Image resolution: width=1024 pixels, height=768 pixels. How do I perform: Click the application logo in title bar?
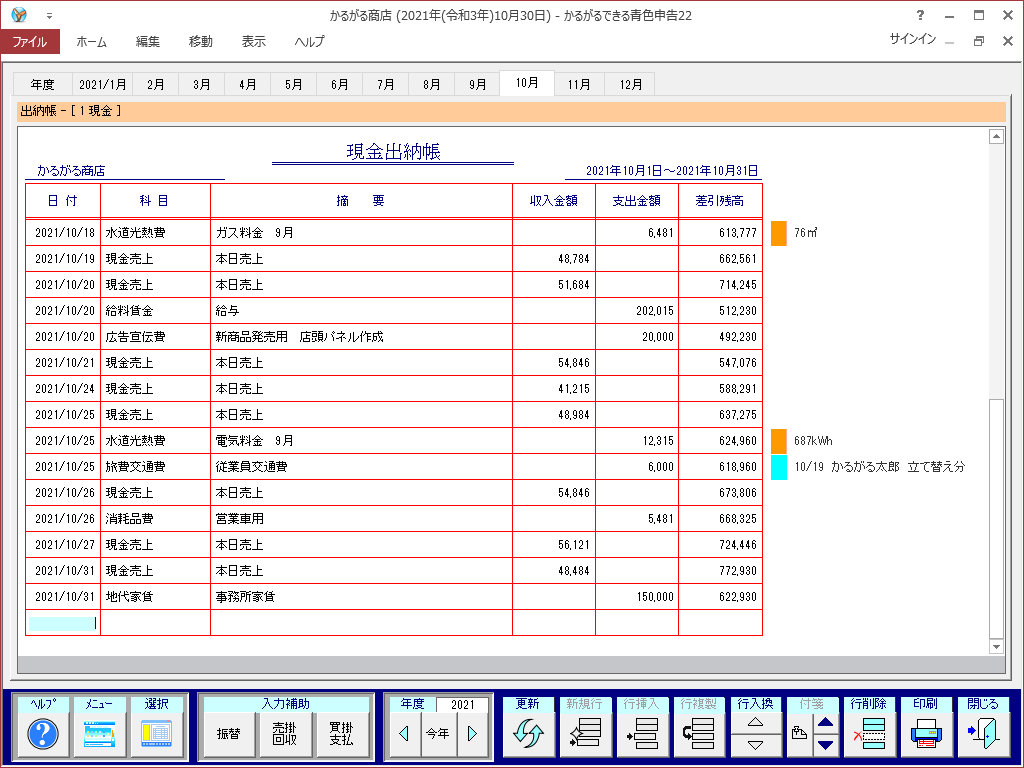click(x=19, y=14)
